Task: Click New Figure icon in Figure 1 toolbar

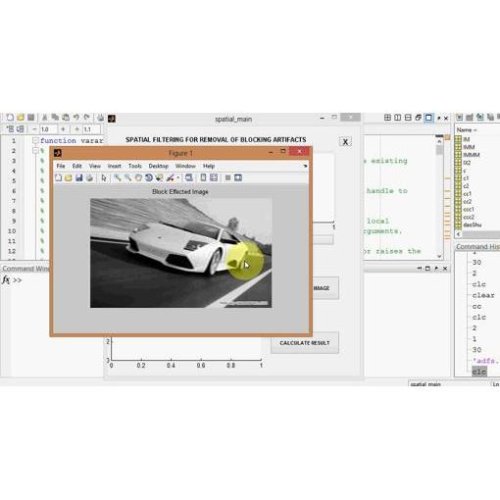Action: pos(58,178)
